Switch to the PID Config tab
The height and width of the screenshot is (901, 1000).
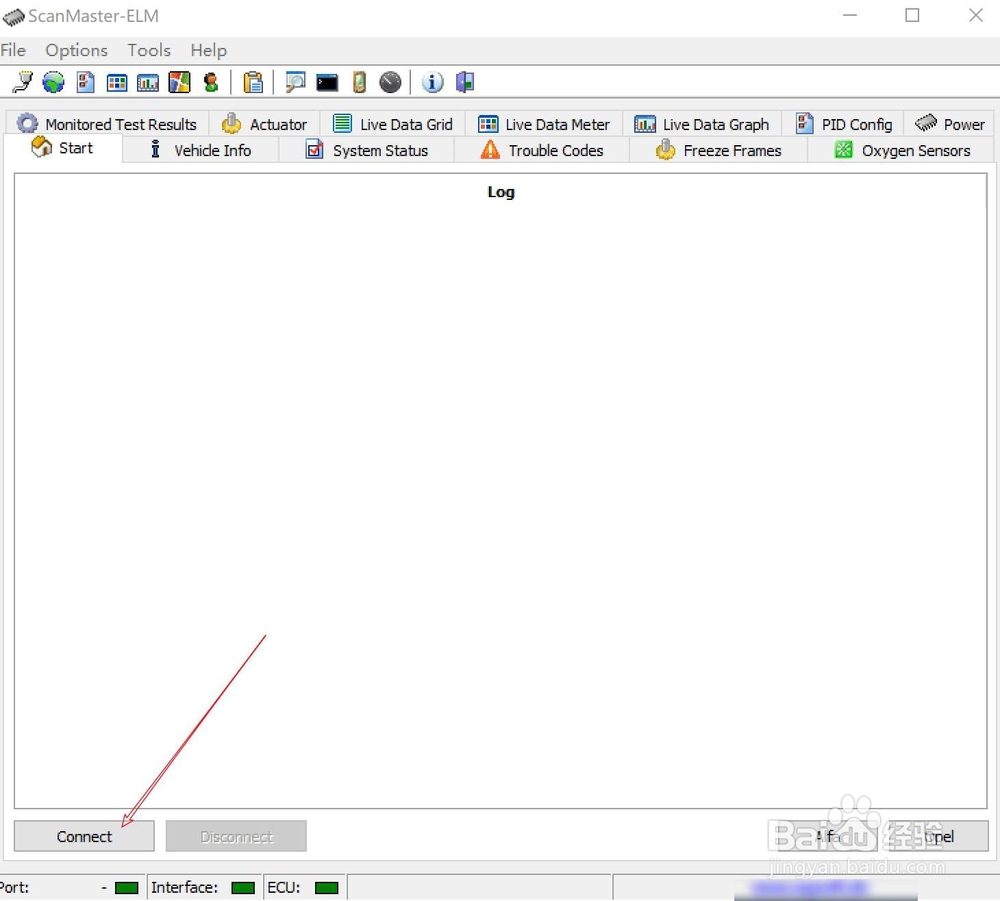pyautogui.click(x=844, y=124)
